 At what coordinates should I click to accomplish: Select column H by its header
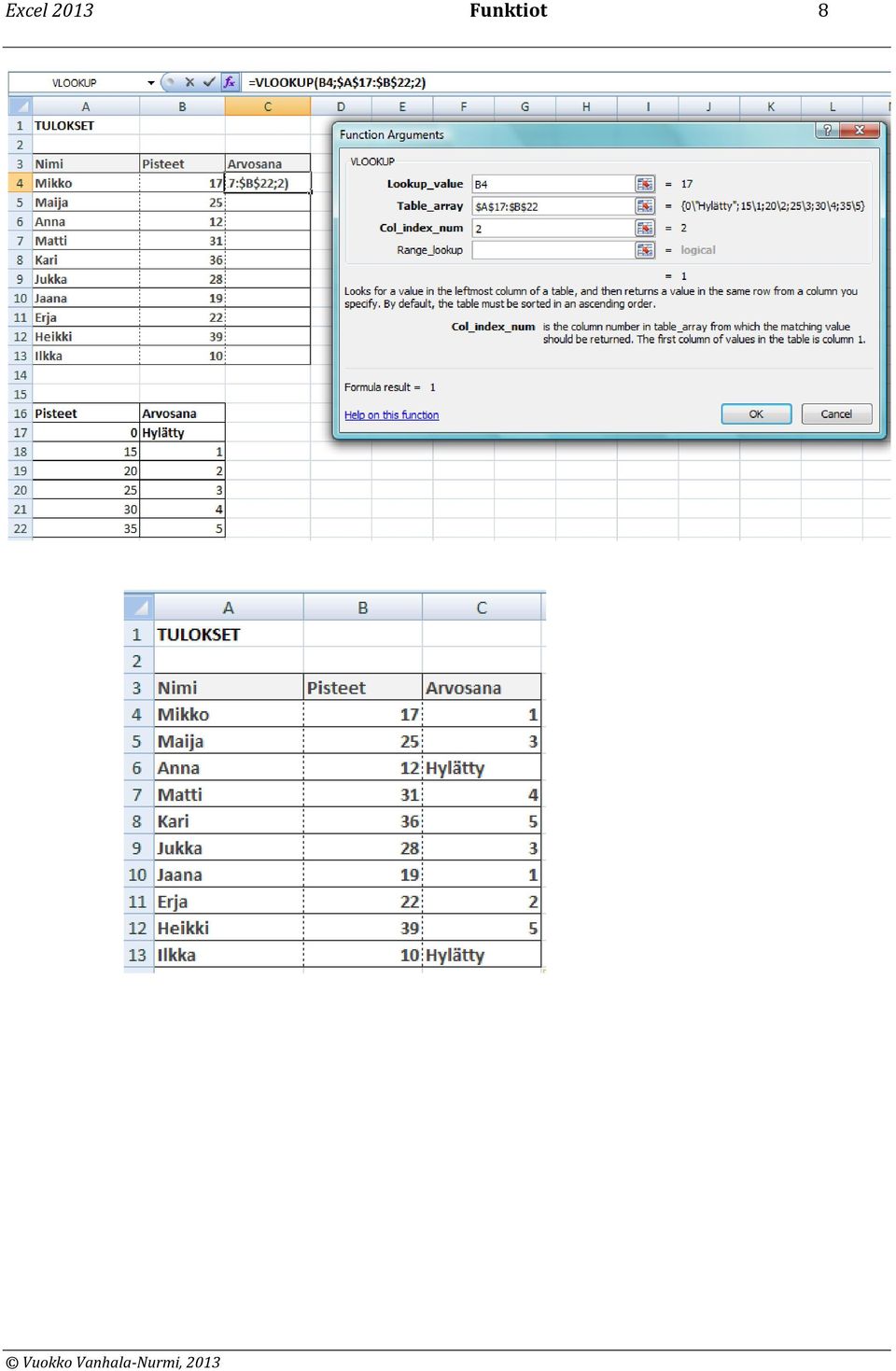[586, 106]
